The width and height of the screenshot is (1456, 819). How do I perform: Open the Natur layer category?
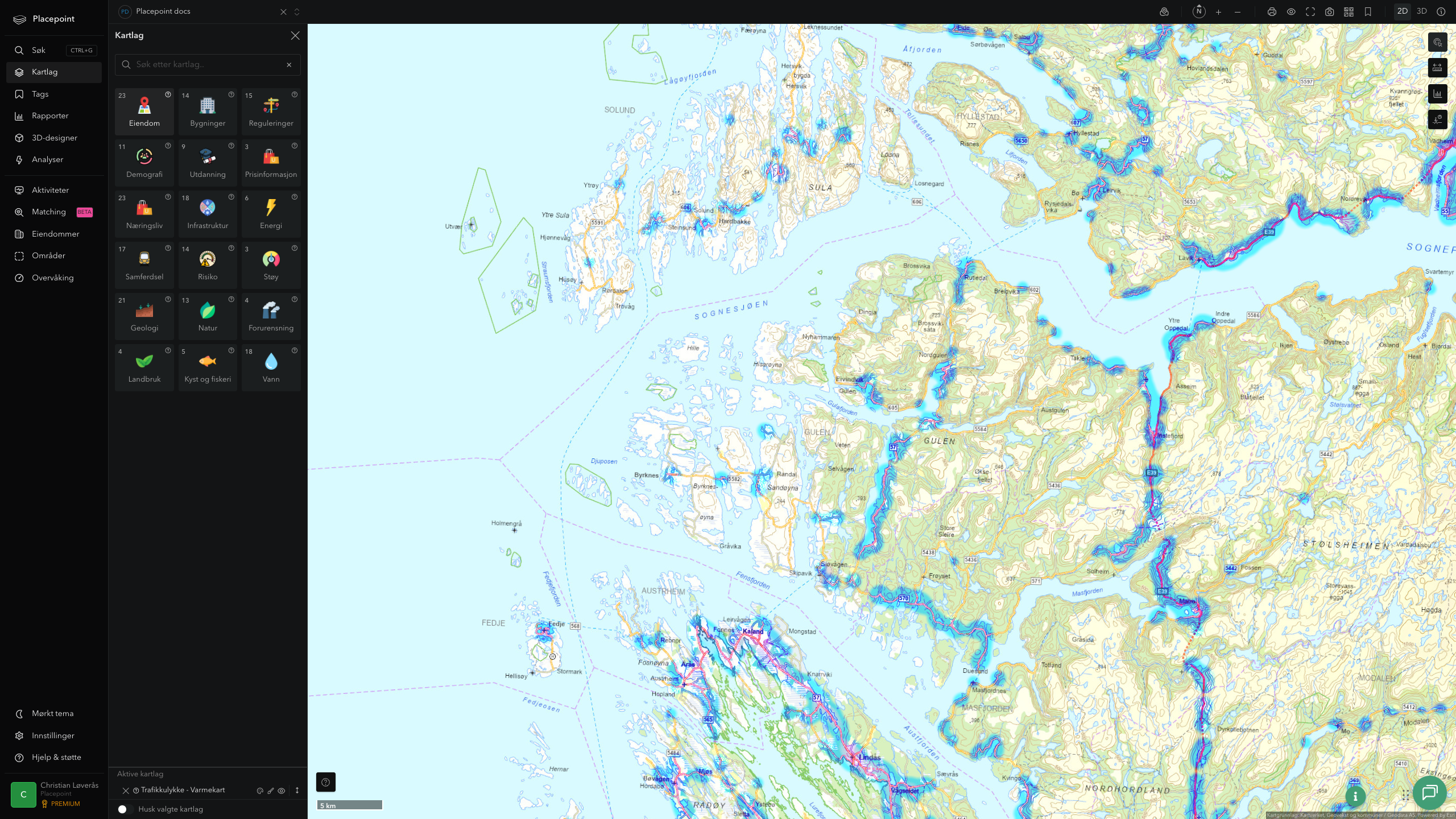(x=208, y=316)
